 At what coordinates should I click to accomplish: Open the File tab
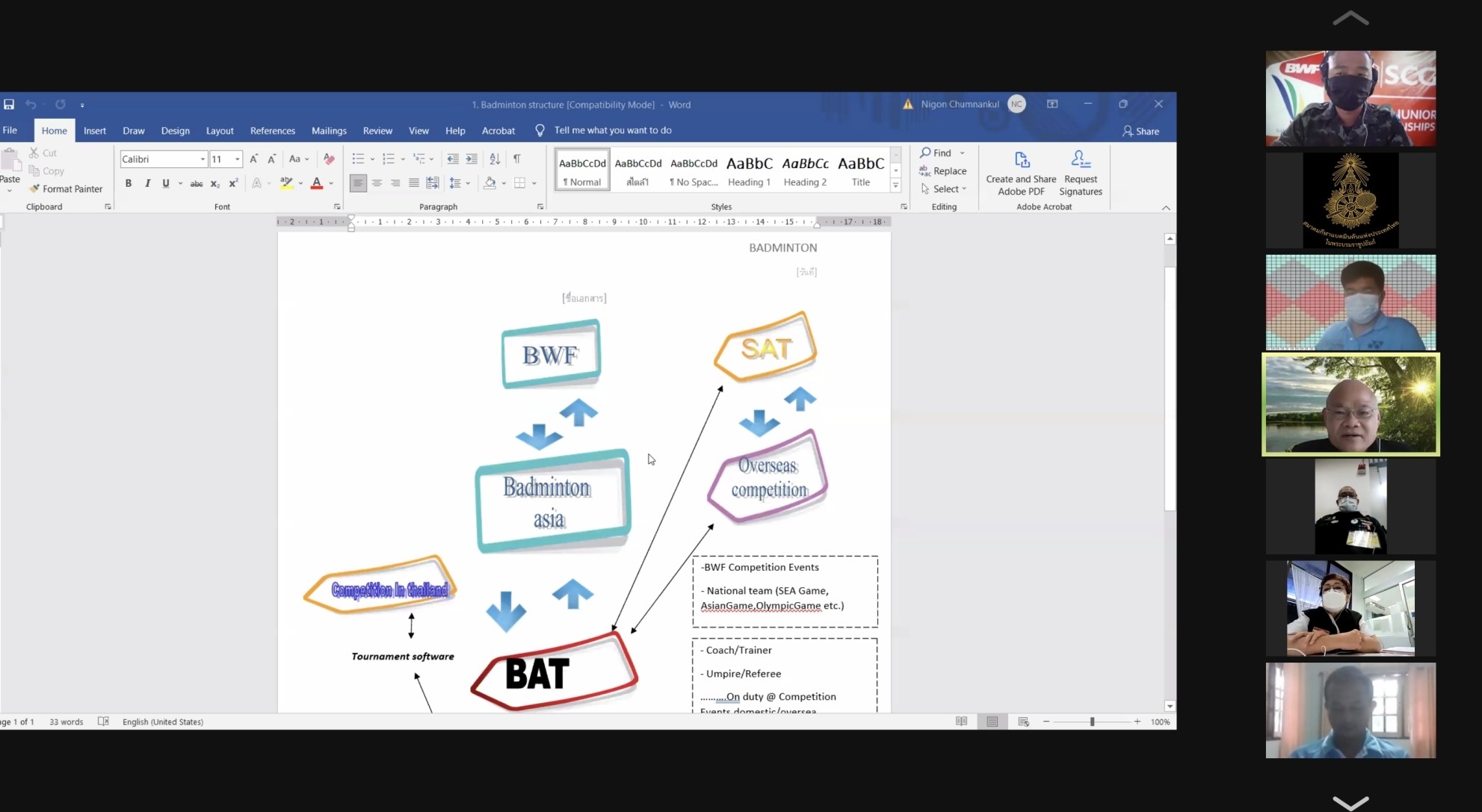point(10,130)
